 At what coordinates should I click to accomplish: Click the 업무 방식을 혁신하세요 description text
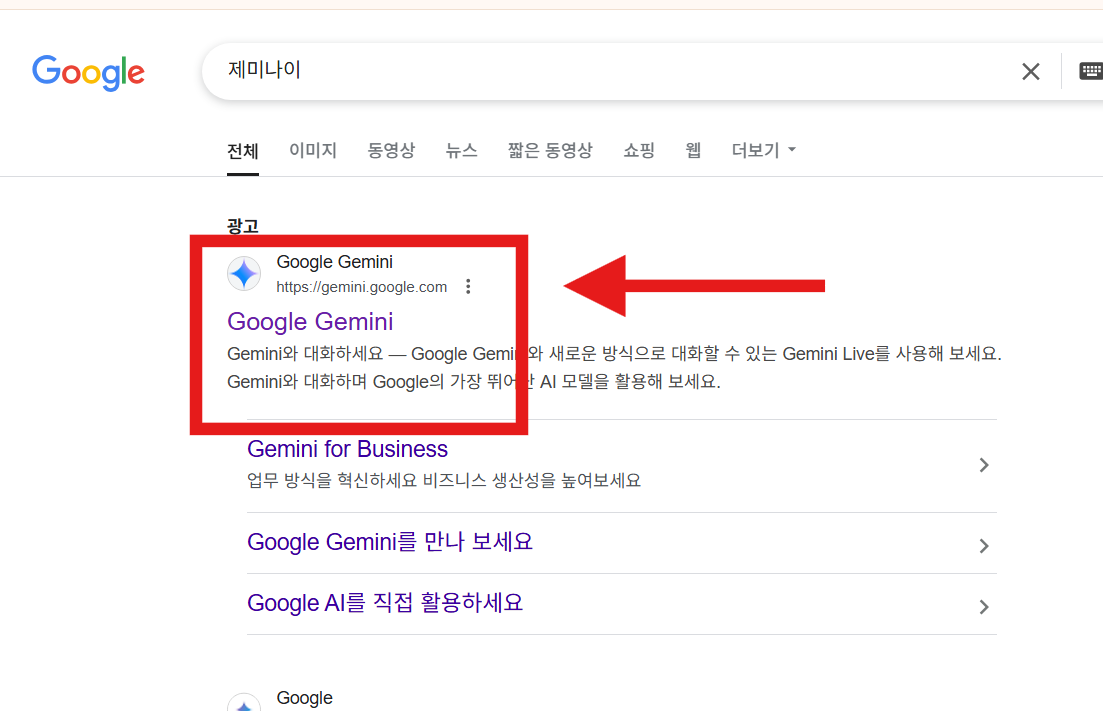point(444,481)
